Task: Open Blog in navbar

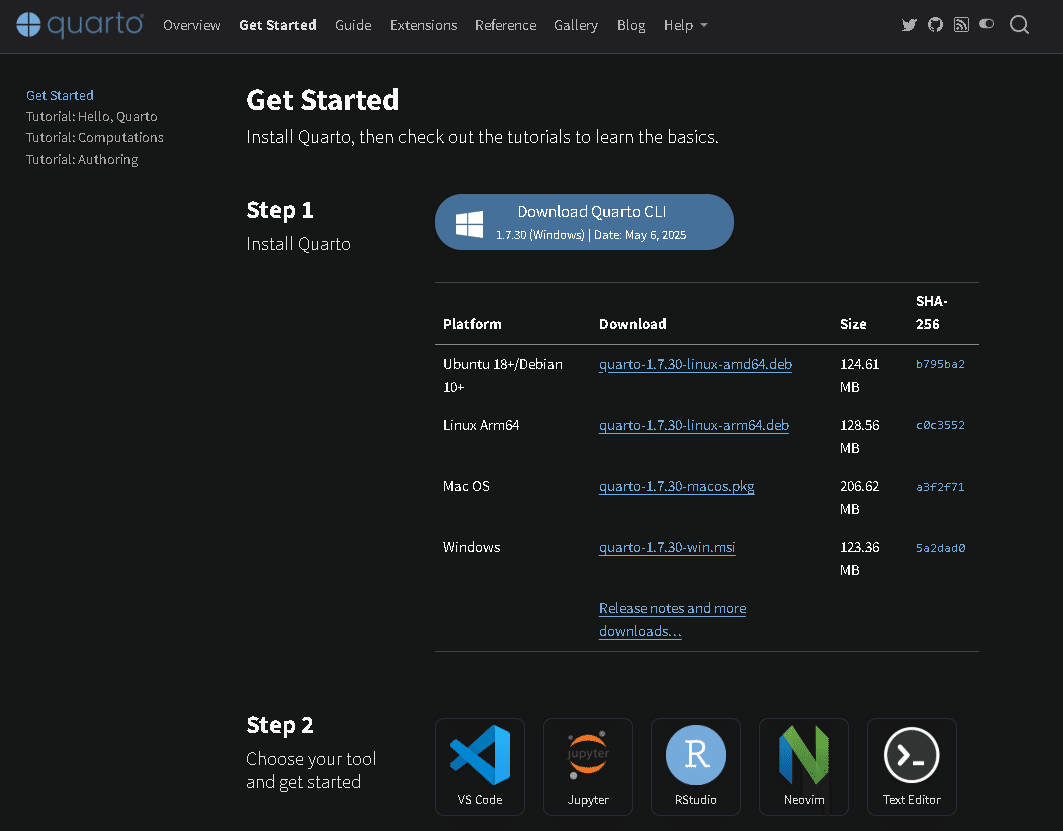Action: [x=631, y=25]
